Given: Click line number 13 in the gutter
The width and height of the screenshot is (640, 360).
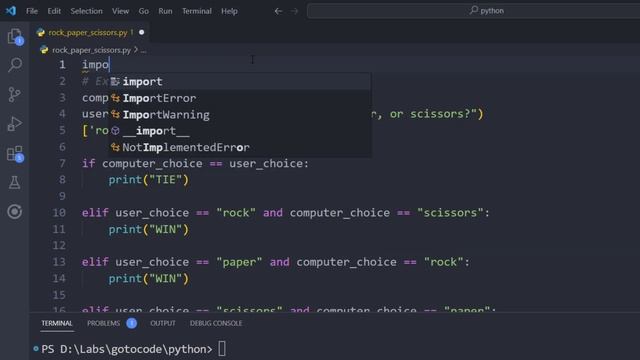Looking at the screenshot, I should [x=59, y=262].
